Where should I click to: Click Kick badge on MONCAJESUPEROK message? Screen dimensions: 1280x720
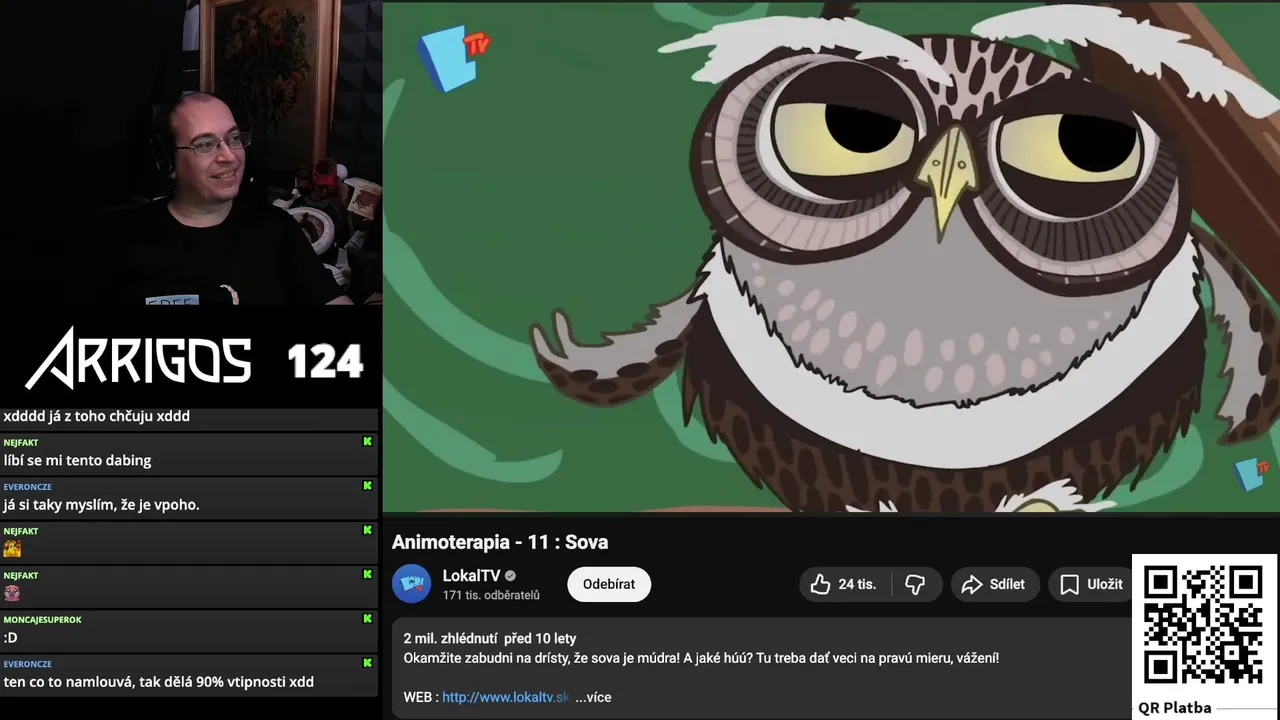pos(367,618)
